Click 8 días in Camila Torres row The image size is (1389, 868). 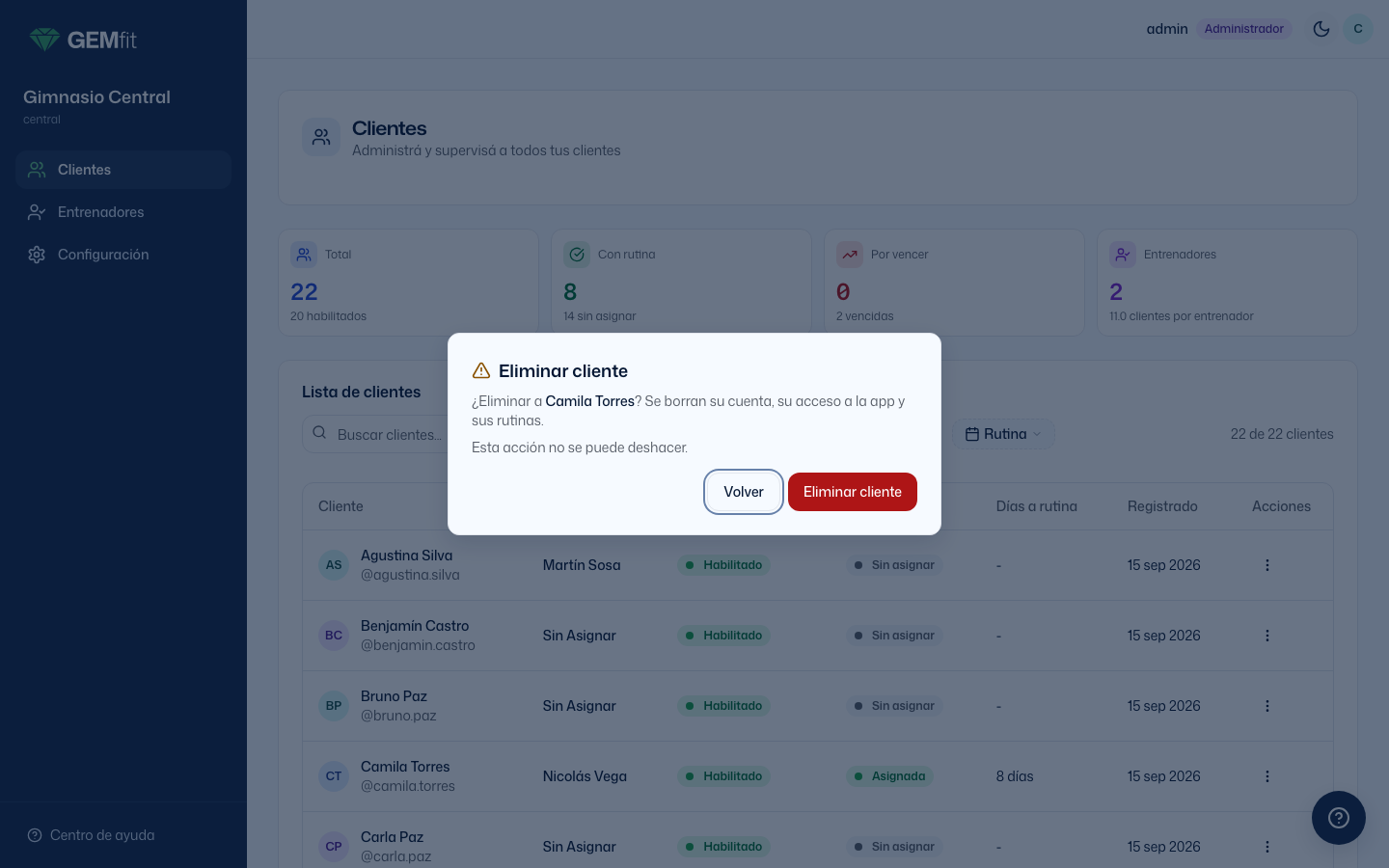1015,776
